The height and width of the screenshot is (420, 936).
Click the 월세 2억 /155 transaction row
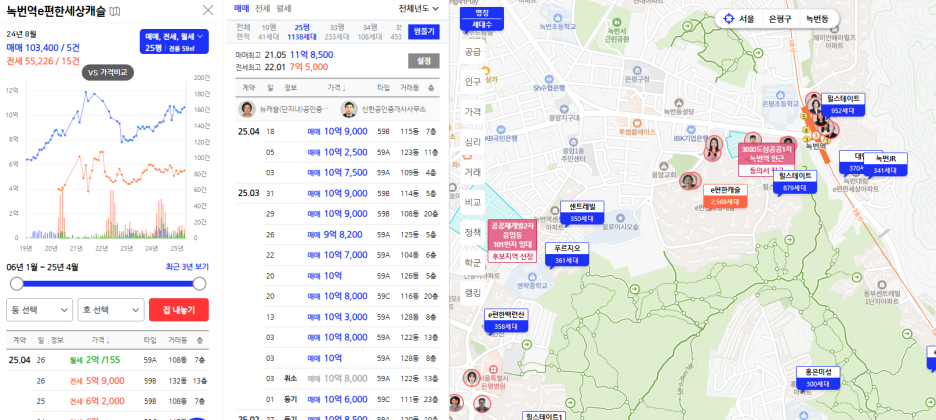click(x=107, y=360)
